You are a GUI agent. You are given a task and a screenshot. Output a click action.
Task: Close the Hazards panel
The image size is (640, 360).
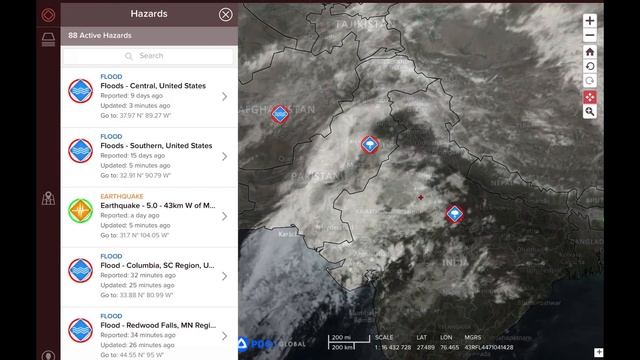tap(225, 15)
